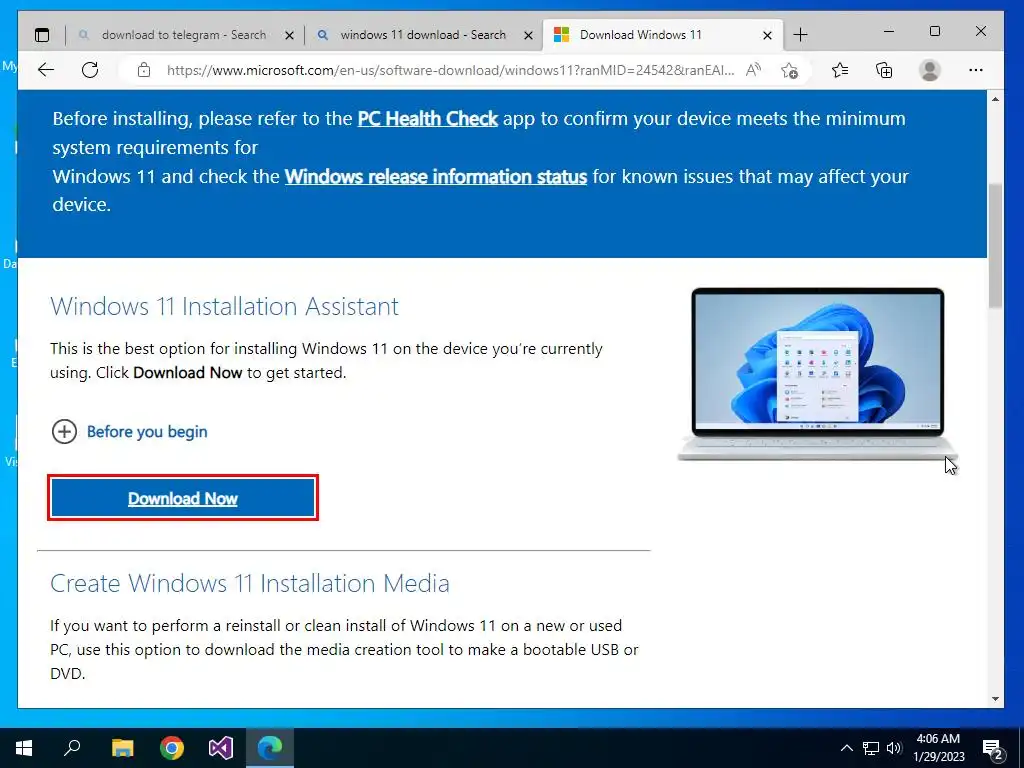Add this page to favorites
Screen dimensions: 1024x768
(790, 70)
